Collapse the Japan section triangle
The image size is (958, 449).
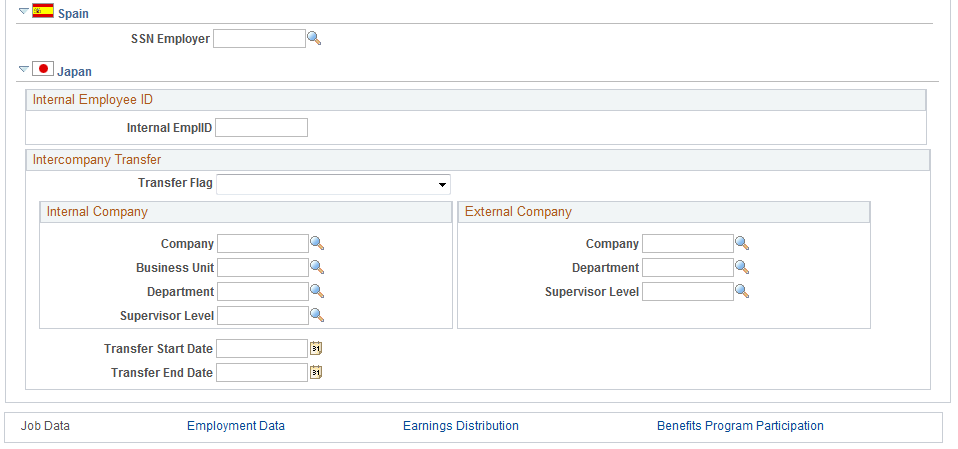click(24, 69)
